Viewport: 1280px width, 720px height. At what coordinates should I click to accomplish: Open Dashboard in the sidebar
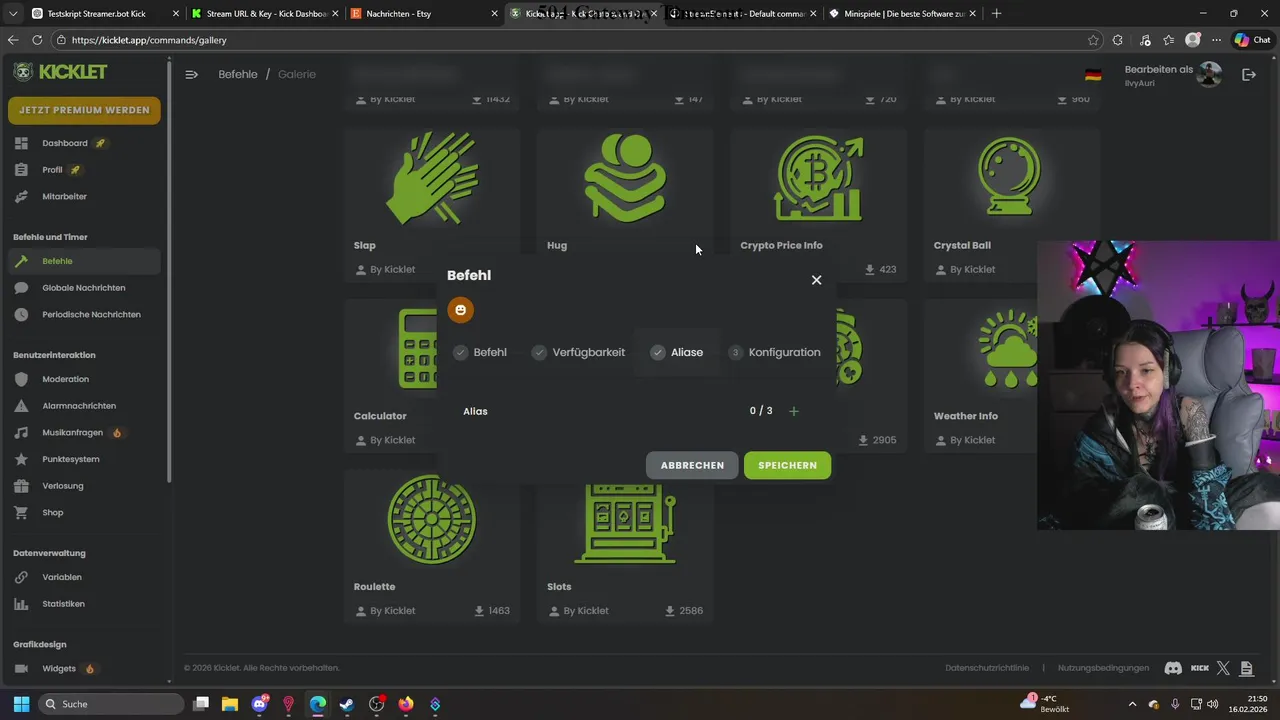tap(65, 143)
